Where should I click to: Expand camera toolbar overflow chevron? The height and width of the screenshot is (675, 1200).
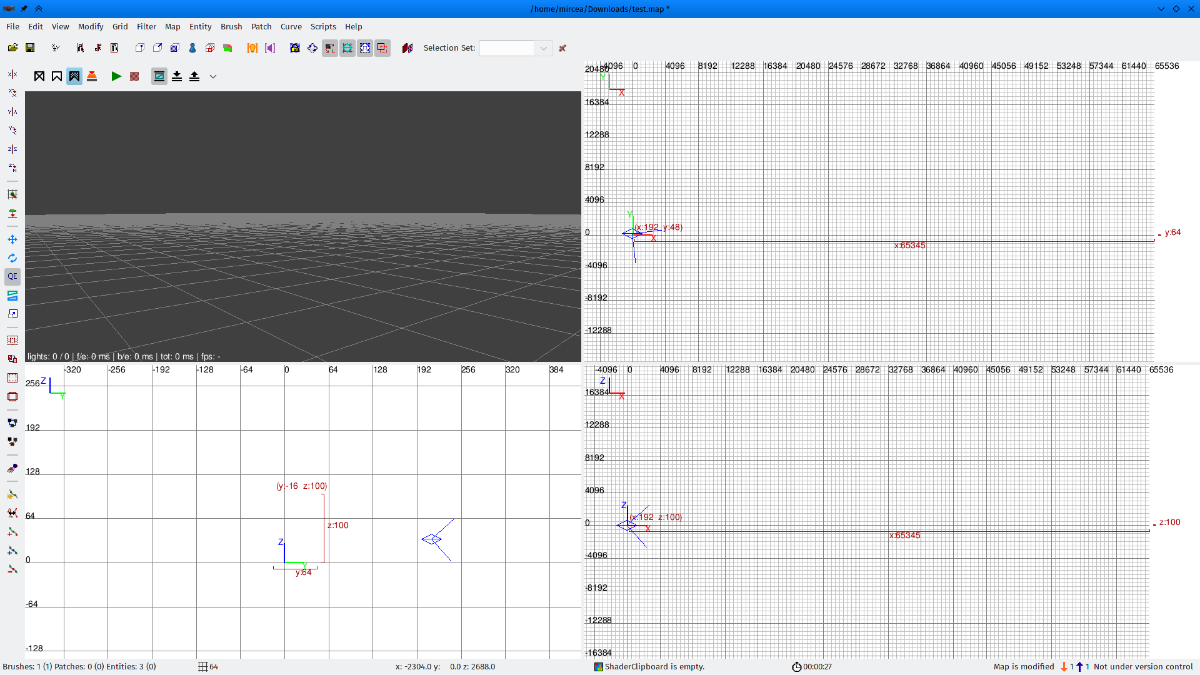(212, 76)
